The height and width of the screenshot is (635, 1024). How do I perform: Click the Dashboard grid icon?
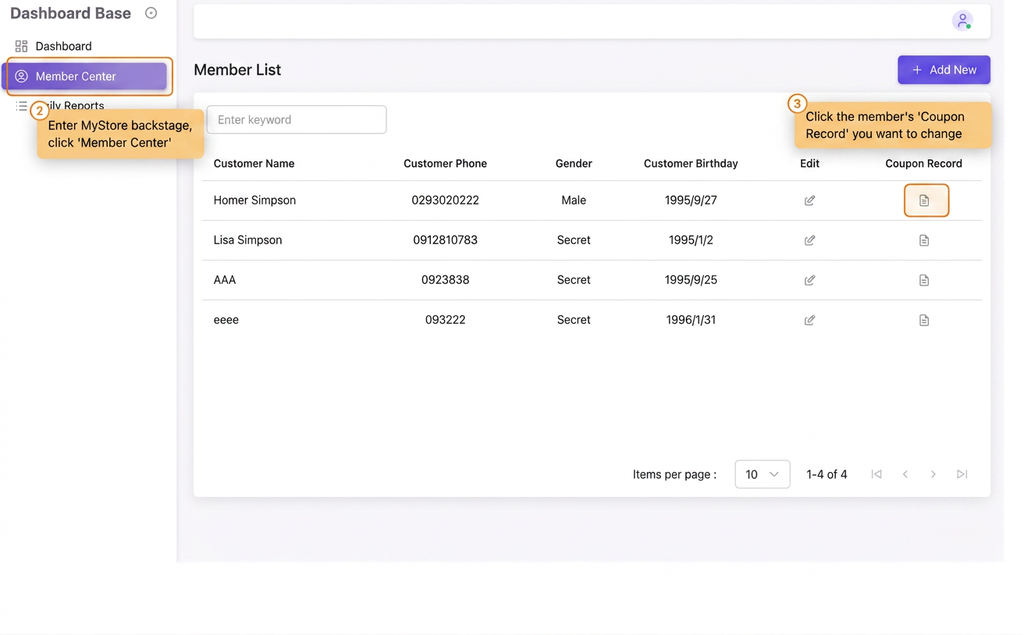(22, 46)
